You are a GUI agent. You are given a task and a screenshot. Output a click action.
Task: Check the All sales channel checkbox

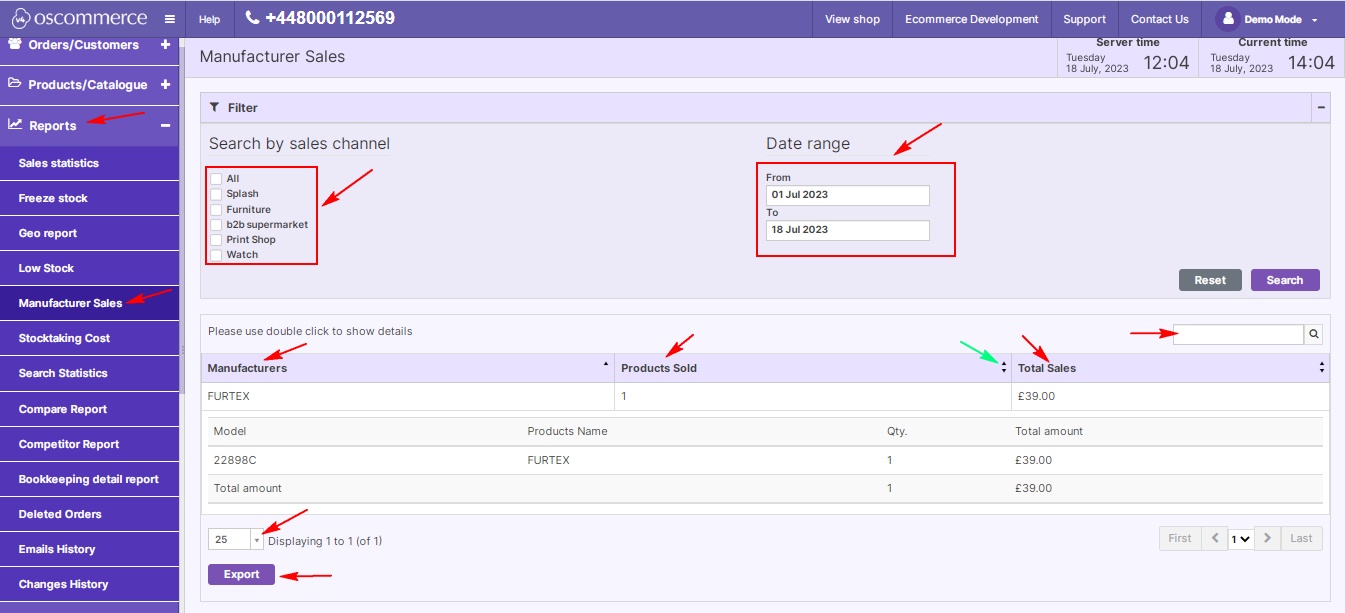click(x=216, y=179)
